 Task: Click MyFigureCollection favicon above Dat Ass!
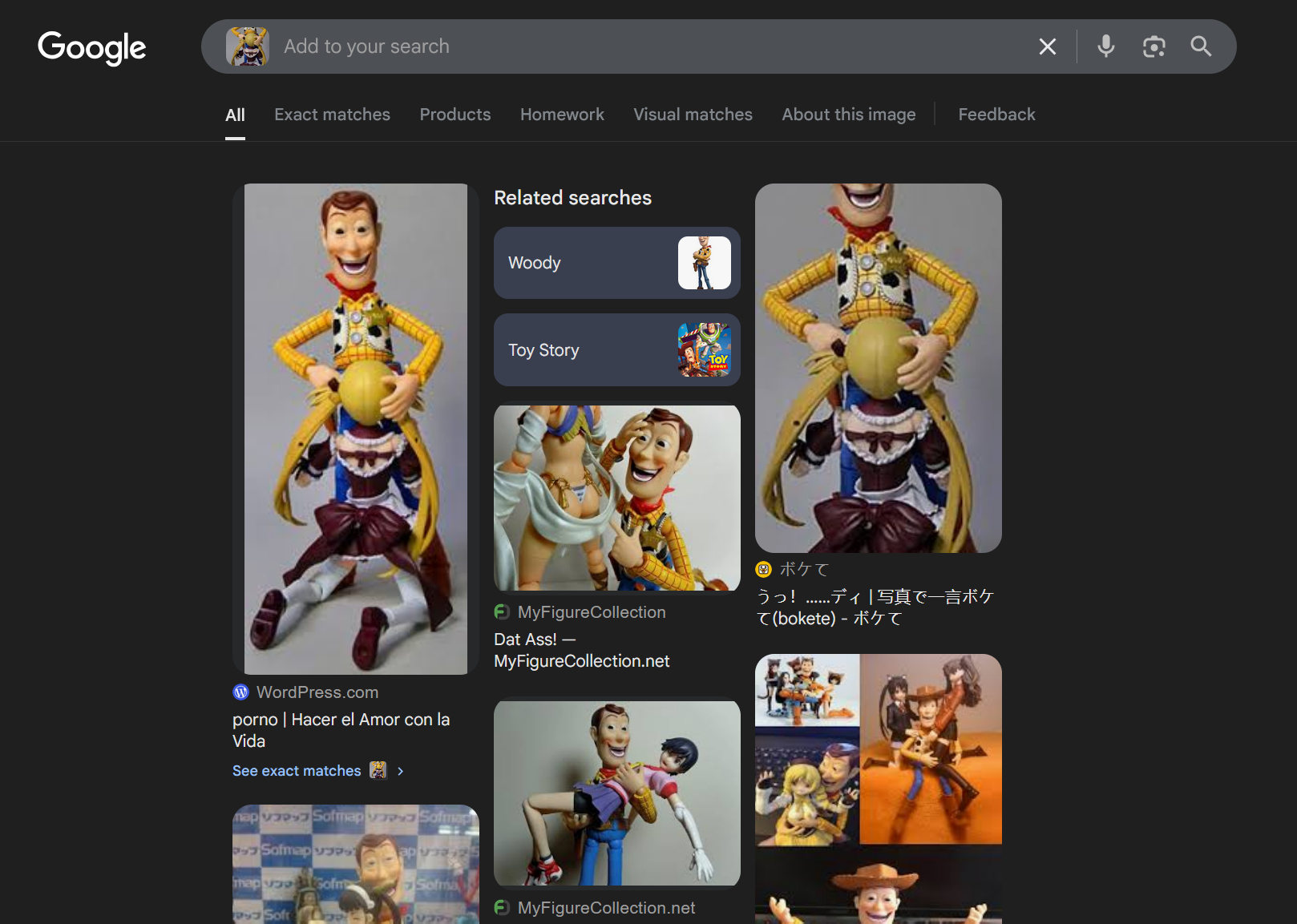[502, 612]
